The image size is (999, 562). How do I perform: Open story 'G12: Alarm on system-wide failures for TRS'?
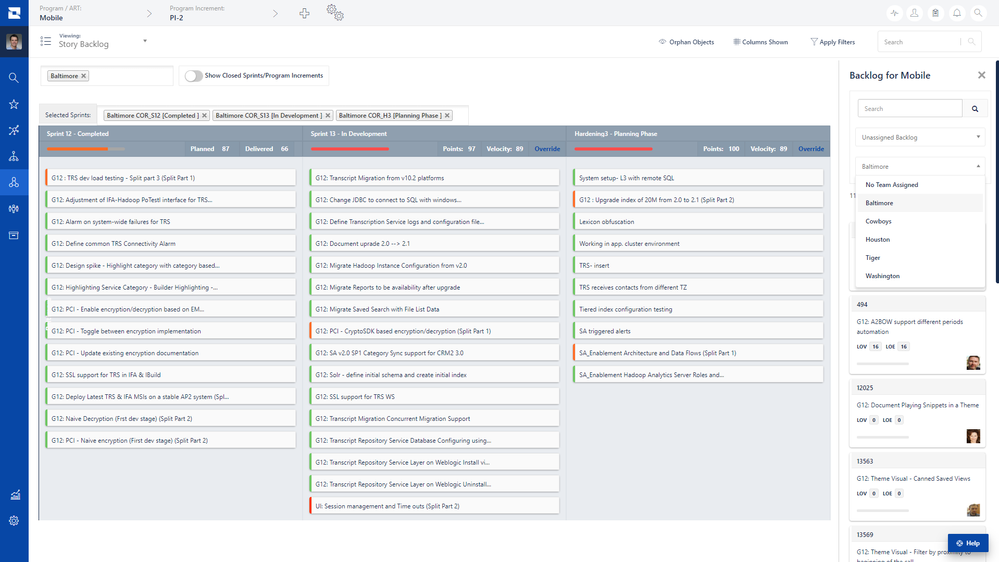point(170,222)
